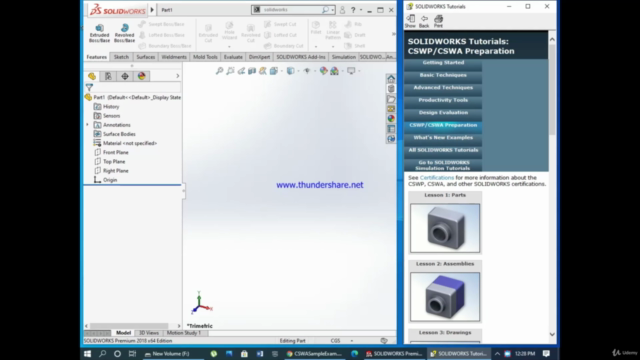This screenshot has width=640, height=360.
Task: Click Zoom to Area in the view toolbar
Action: 230,71
